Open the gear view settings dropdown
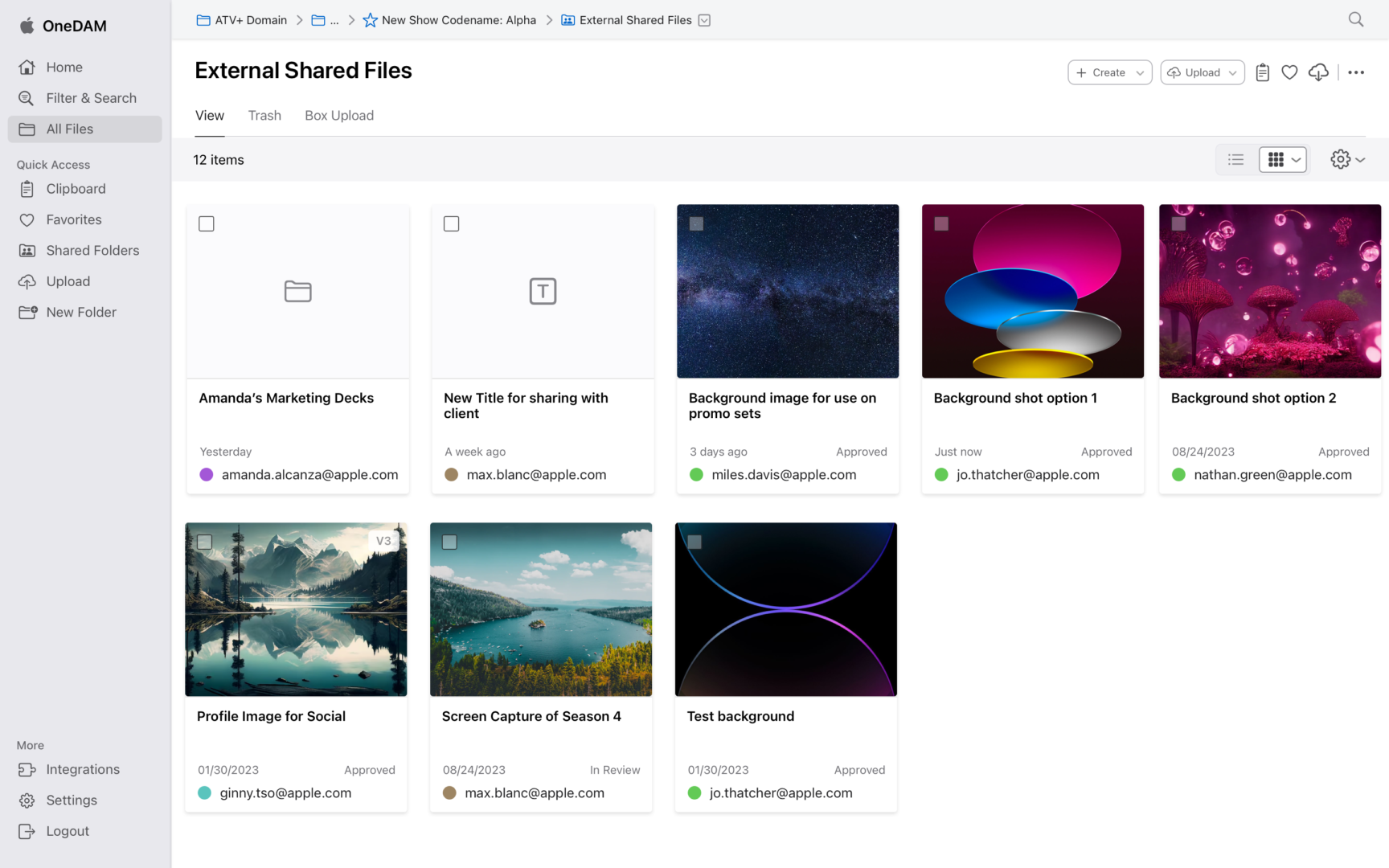 pyautogui.click(x=1347, y=160)
